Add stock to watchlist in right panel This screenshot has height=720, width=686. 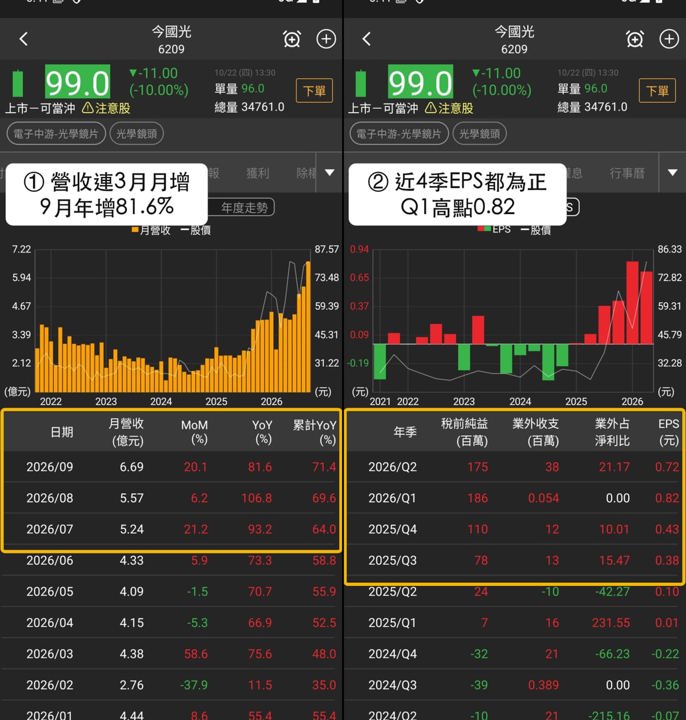point(669,39)
